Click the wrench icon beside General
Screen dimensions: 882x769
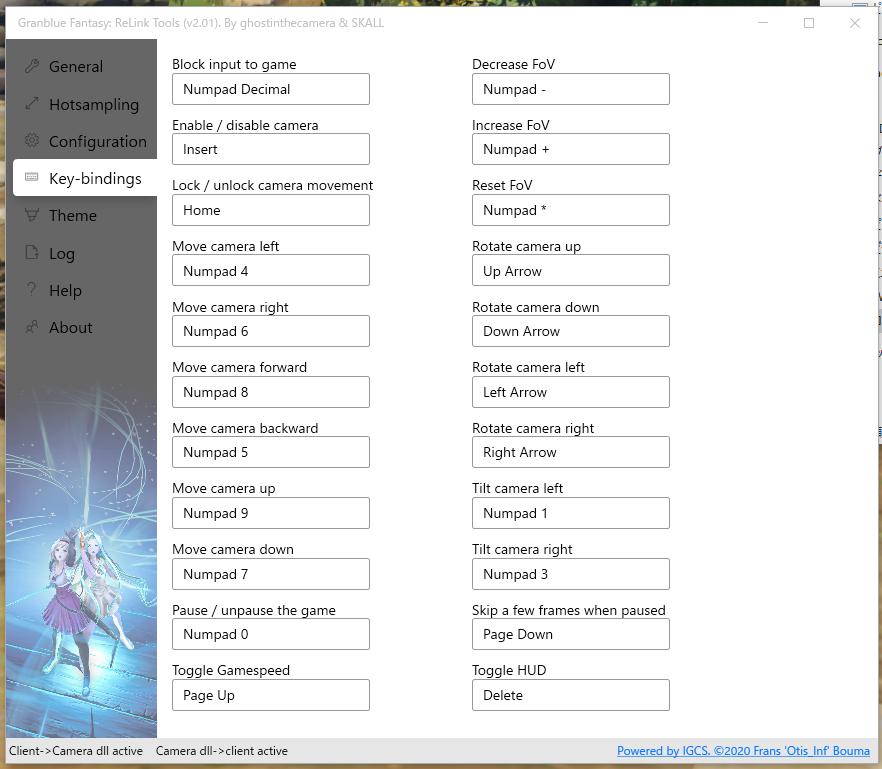[x=32, y=66]
